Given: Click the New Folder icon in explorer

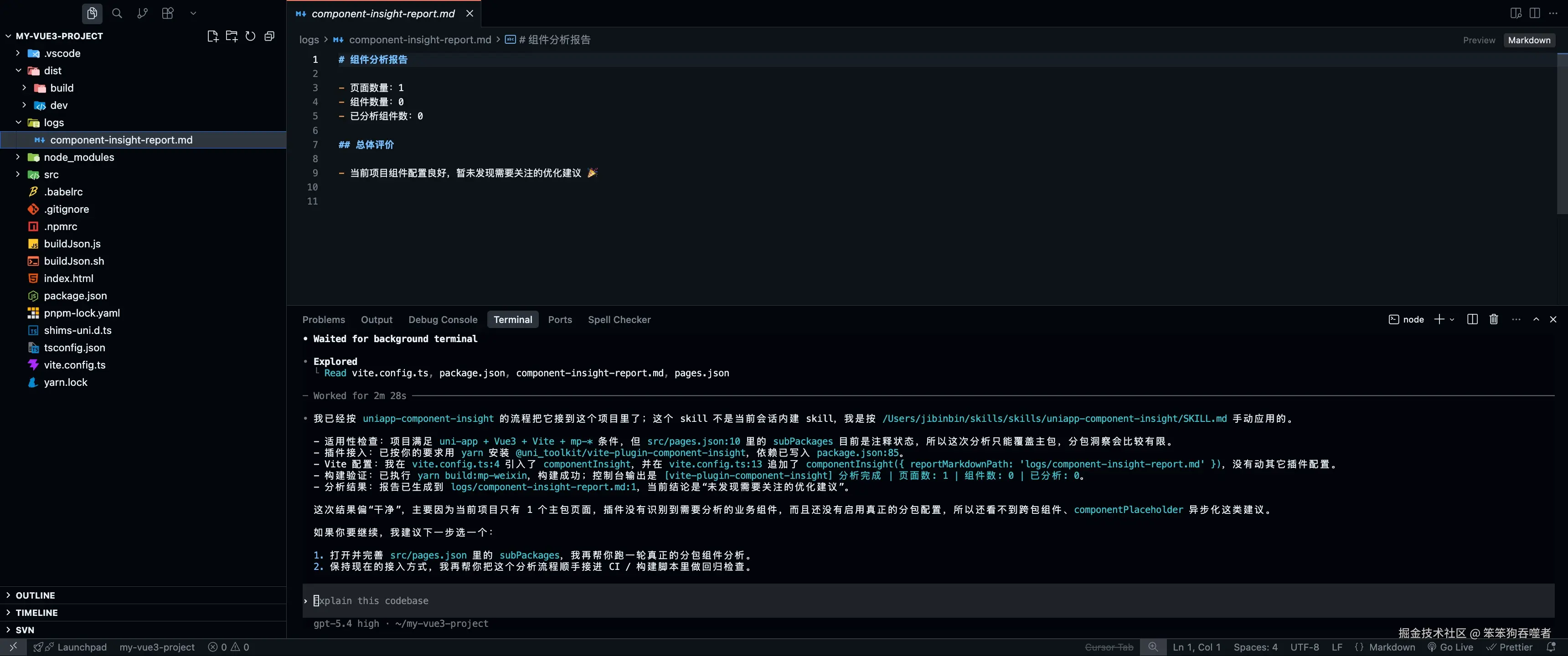Looking at the screenshot, I should pyautogui.click(x=231, y=36).
